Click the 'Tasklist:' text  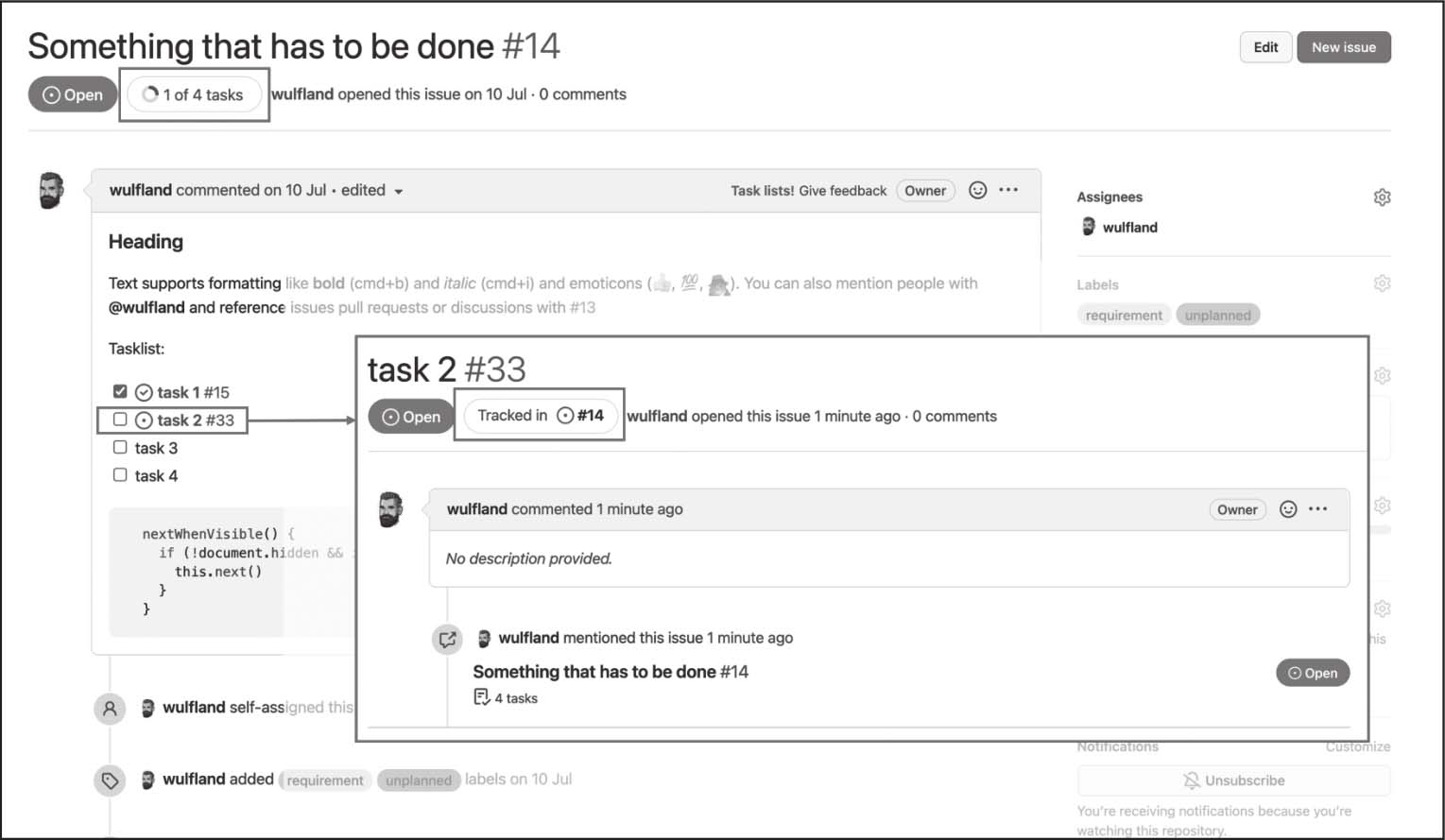tap(137, 349)
